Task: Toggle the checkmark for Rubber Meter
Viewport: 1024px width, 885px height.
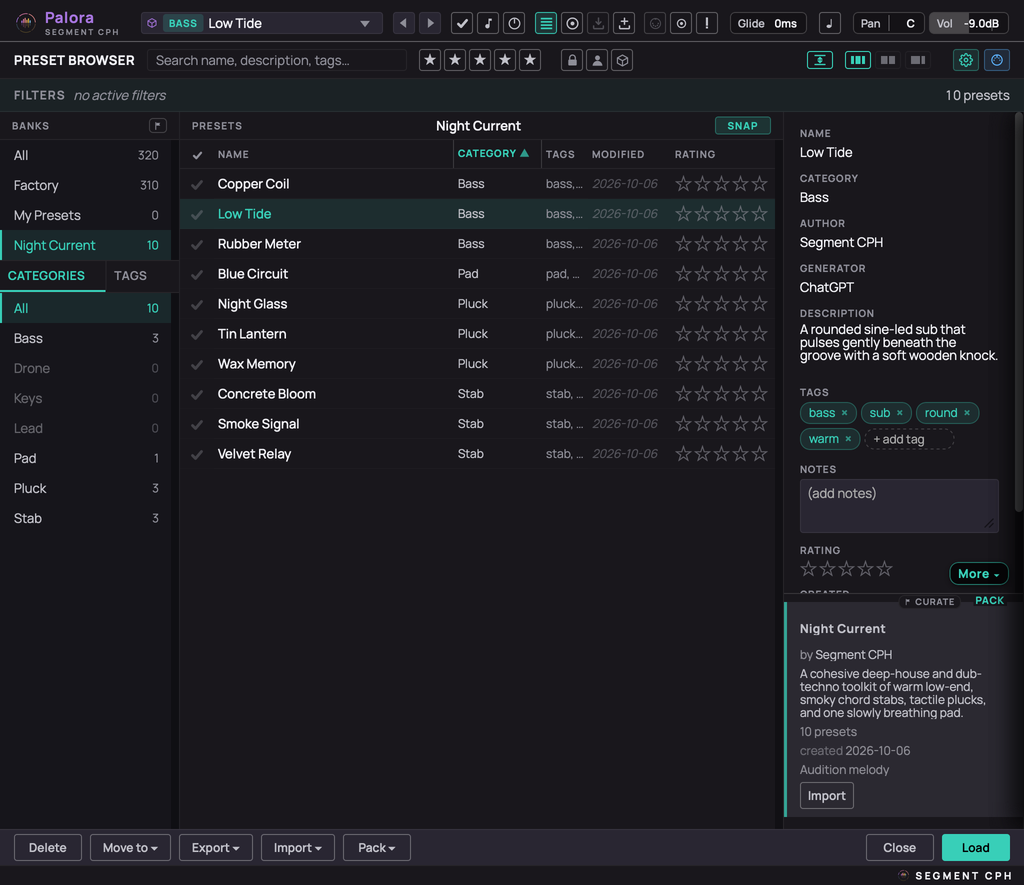Action: tap(197, 245)
